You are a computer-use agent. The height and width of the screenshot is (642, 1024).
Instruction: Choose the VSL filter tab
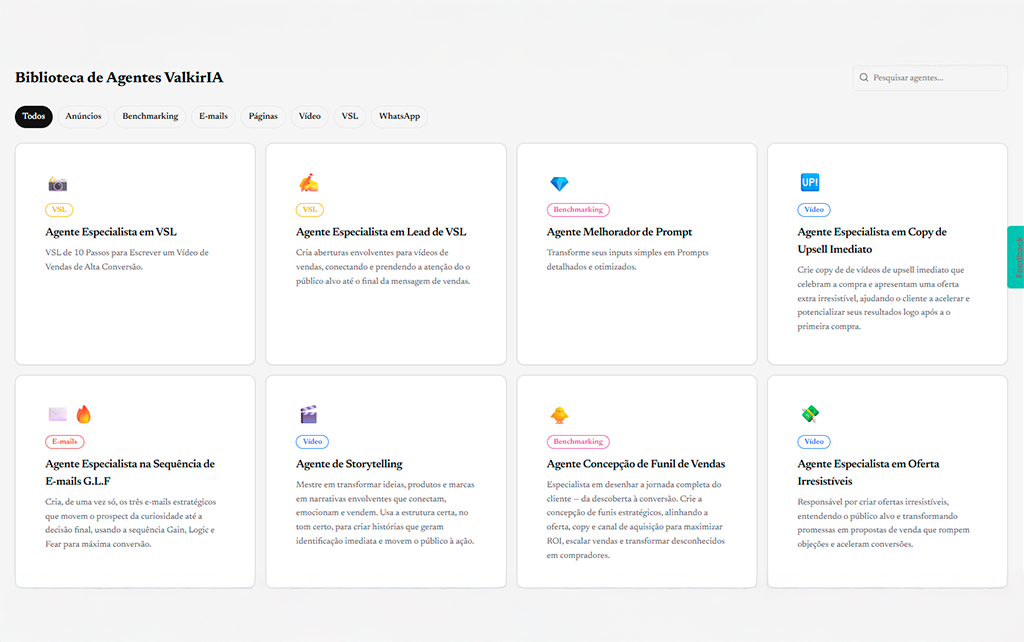pyautogui.click(x=350, y=116)
